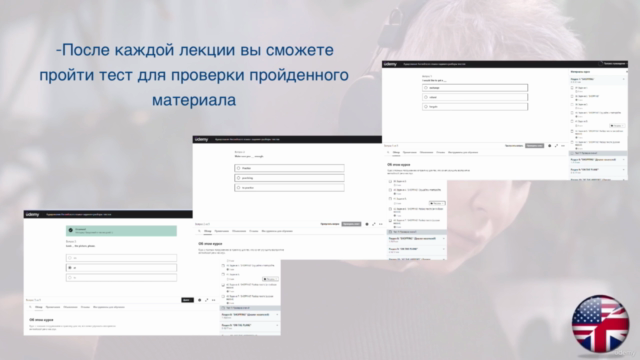Click Udemy logo in middle screenshot
The image size is (640, 360).
(x=201, y=140)
